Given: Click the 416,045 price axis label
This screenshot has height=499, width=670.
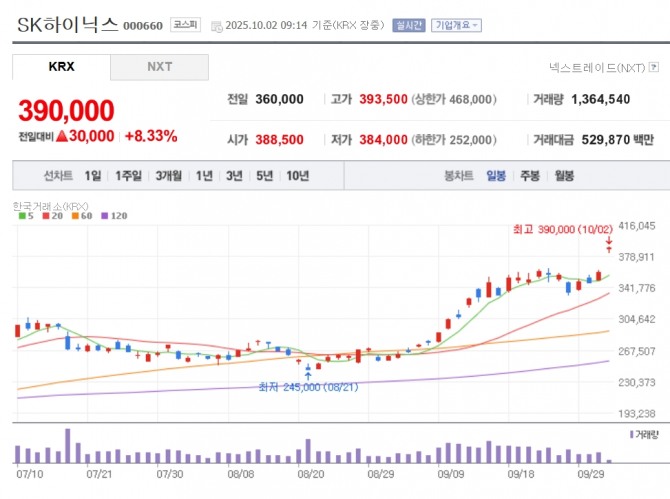Looking at the screenshot, I should (x=637, y=226).
